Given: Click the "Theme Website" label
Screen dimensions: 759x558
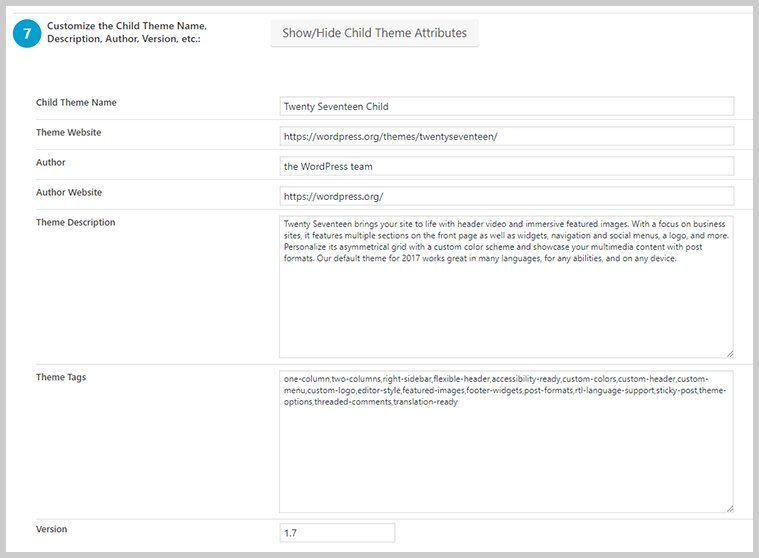Looking at the screenshot, I should click(x=68, y=133).
